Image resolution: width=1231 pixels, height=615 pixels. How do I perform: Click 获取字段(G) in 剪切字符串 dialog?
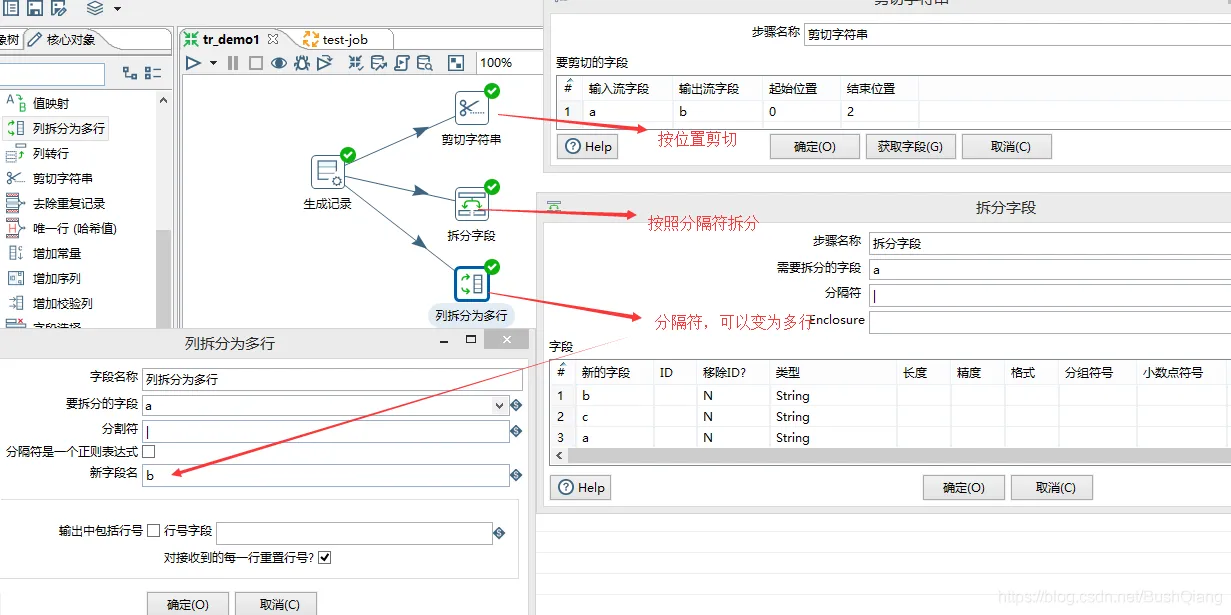click(910, 146)
